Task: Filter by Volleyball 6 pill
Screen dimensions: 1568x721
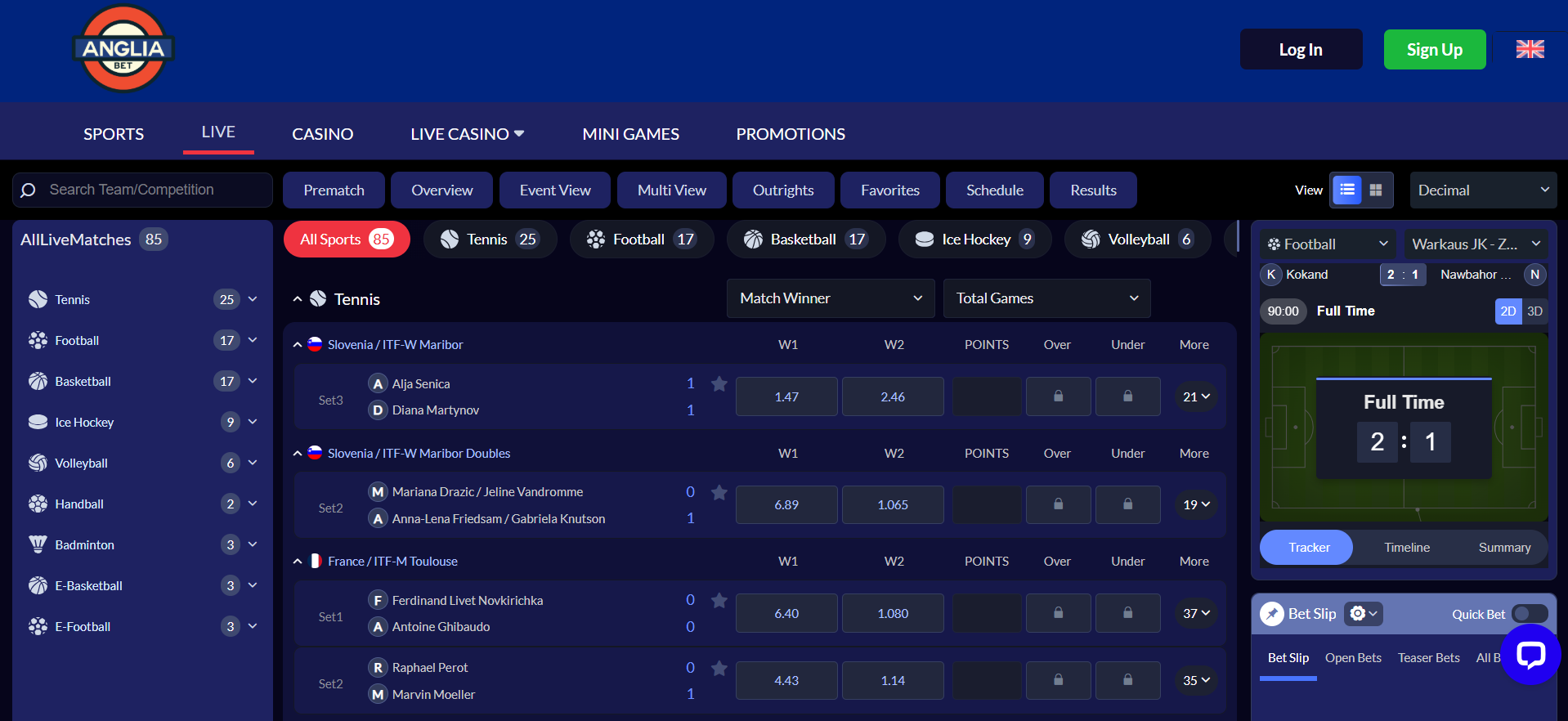Action: 1137,240
